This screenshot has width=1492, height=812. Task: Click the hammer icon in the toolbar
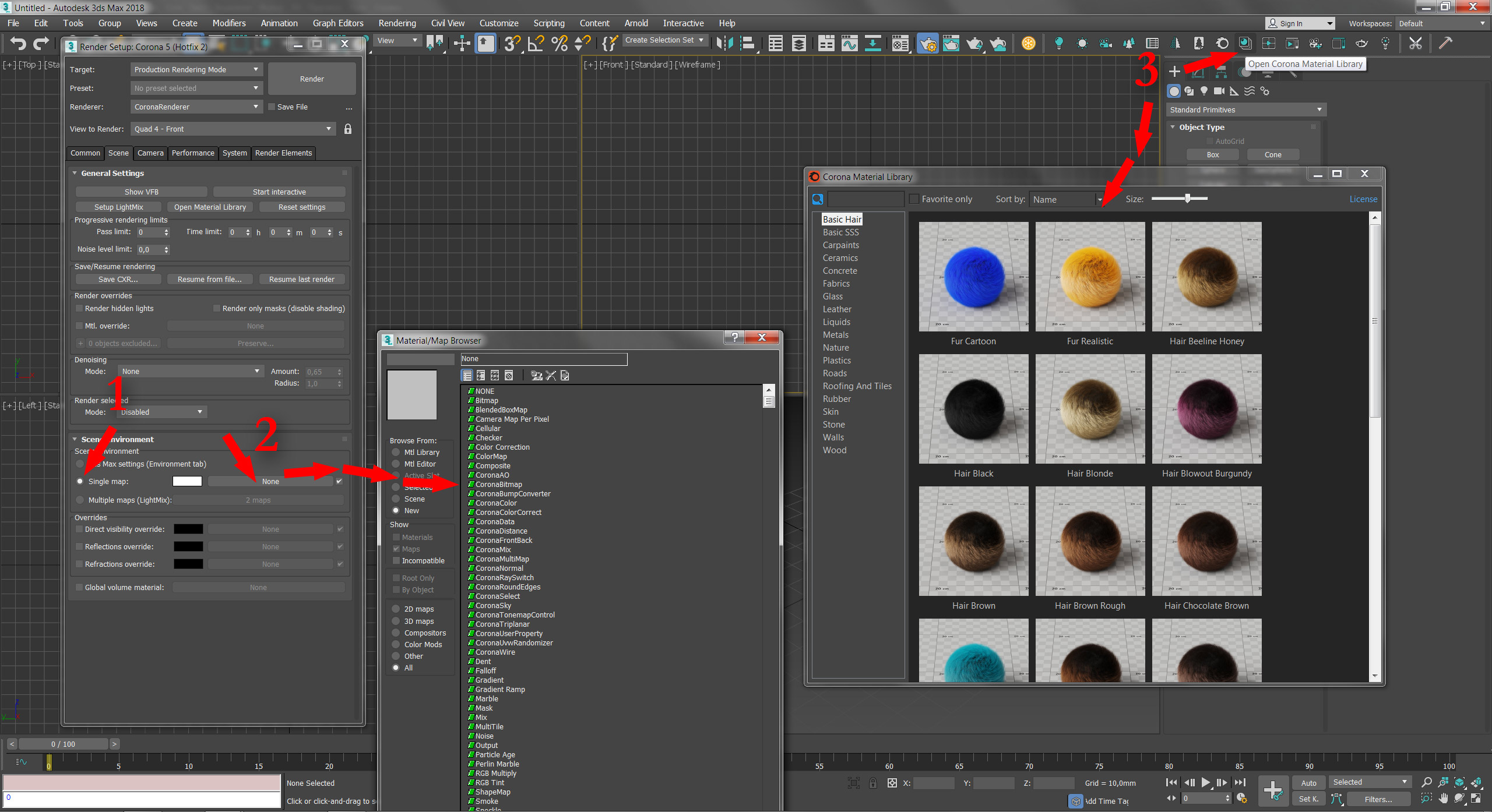(x=1445, y=43)
